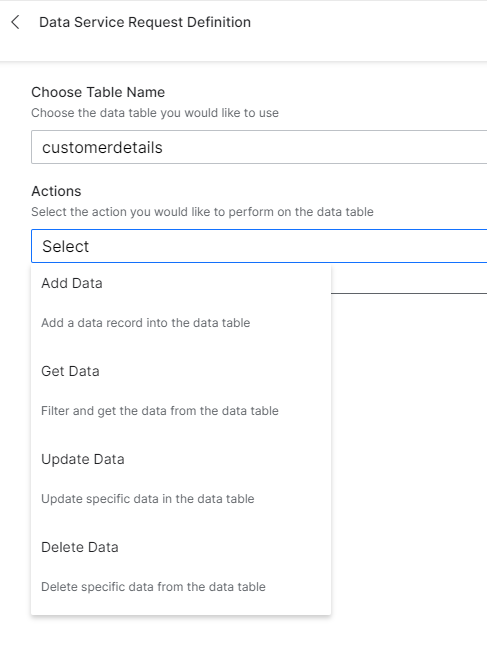487x647 pixels.
Task: Click the "customerdetails" value text
Action: pyautogui.click(x=102, y=147)
